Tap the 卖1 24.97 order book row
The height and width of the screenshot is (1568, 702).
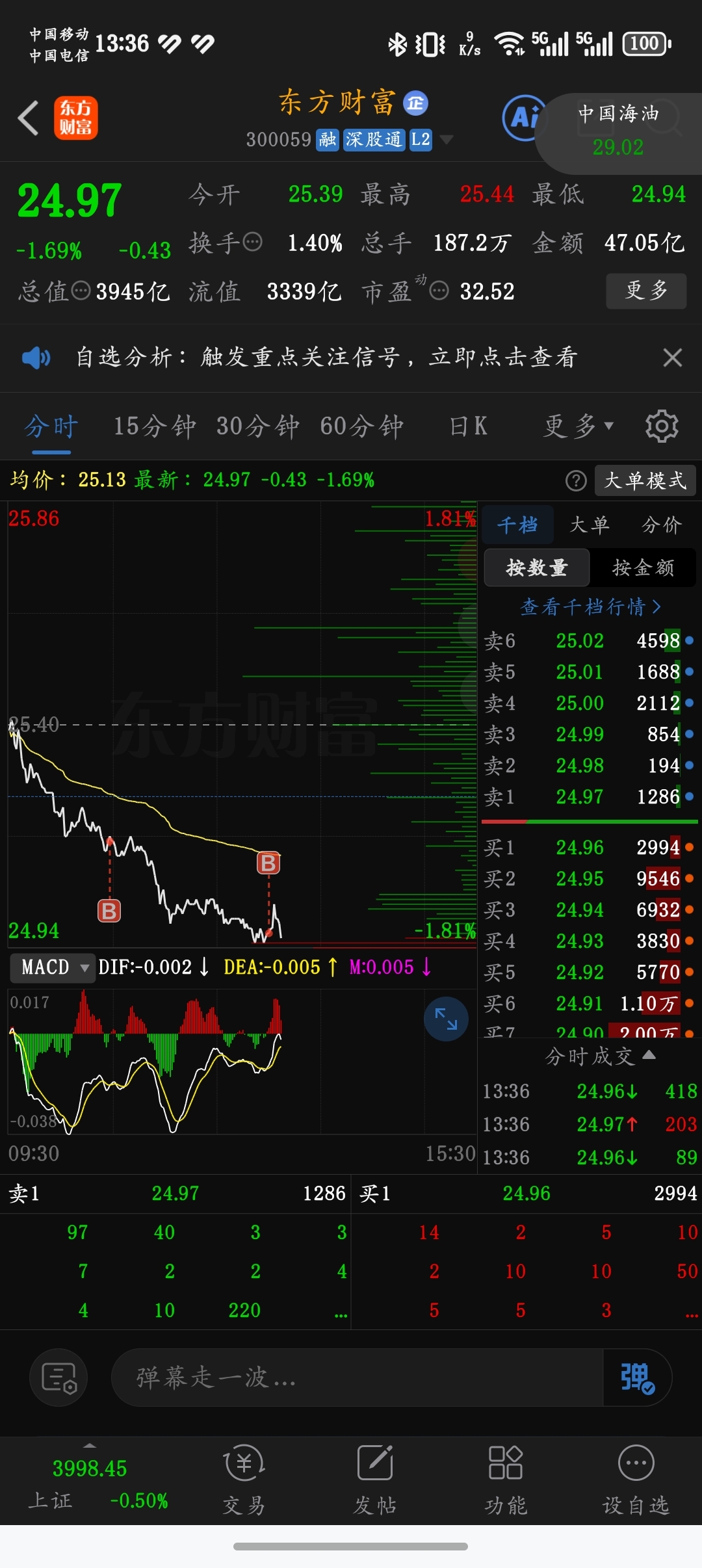[x=589, y=797]
